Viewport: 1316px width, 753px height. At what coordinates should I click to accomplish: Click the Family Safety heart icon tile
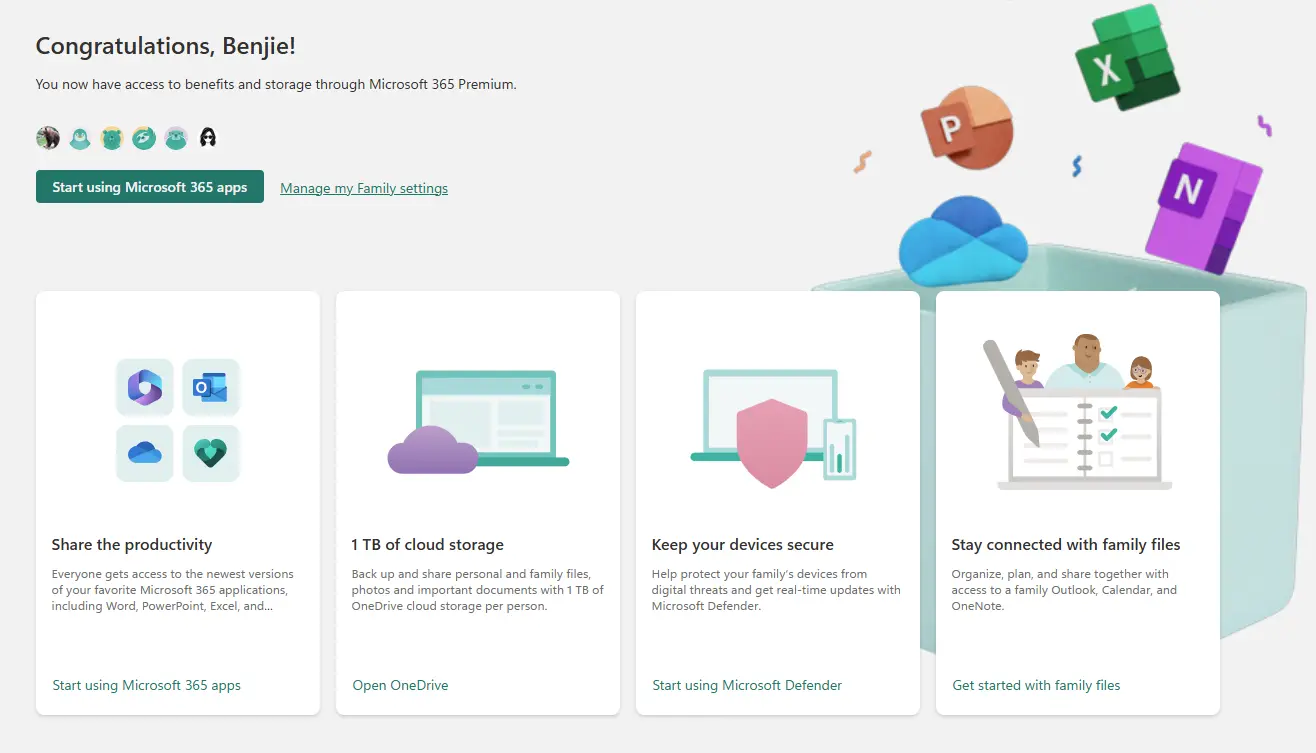point(211,453)
